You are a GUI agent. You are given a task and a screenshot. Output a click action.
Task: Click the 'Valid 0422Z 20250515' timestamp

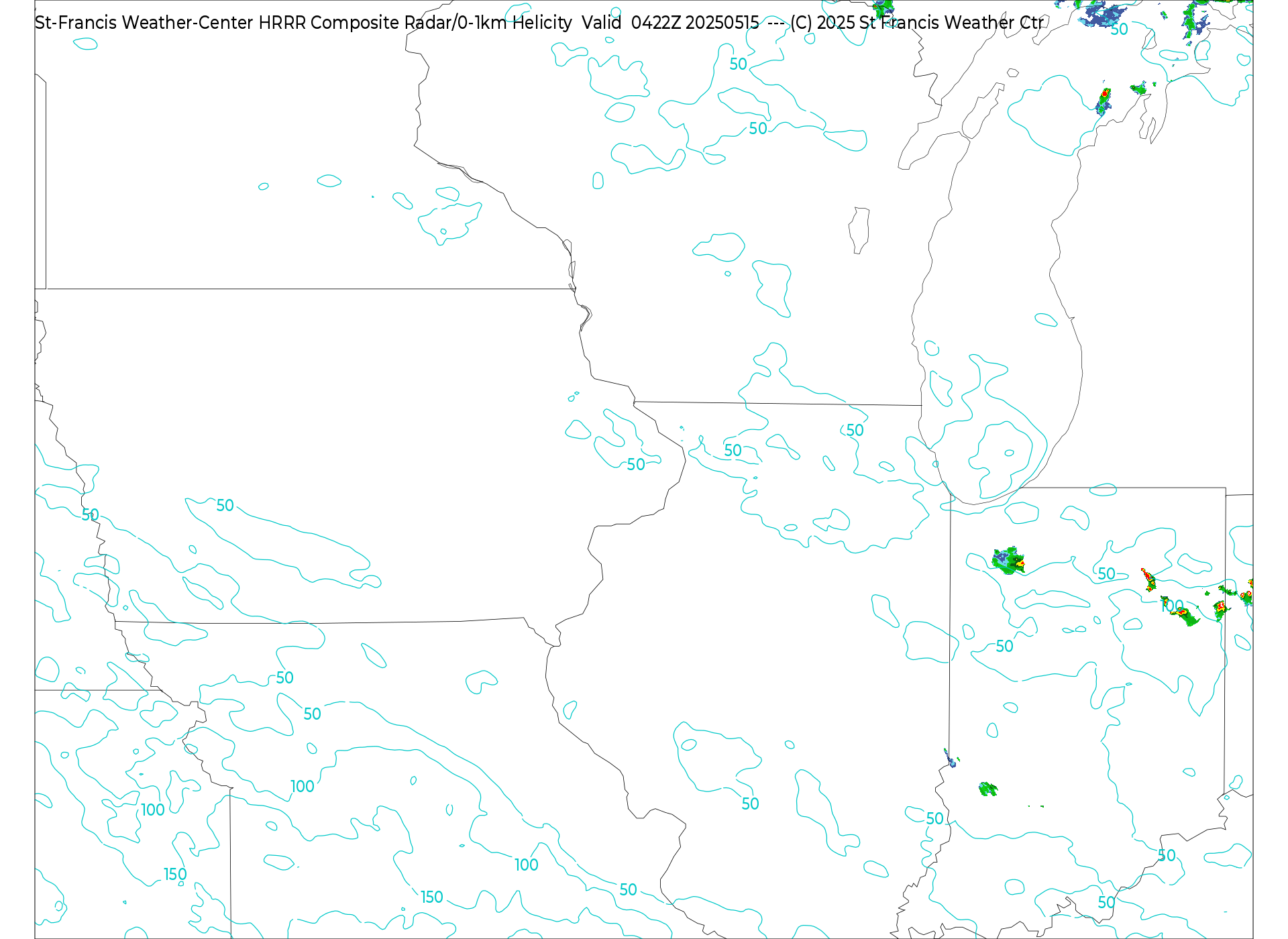[670, 23]
